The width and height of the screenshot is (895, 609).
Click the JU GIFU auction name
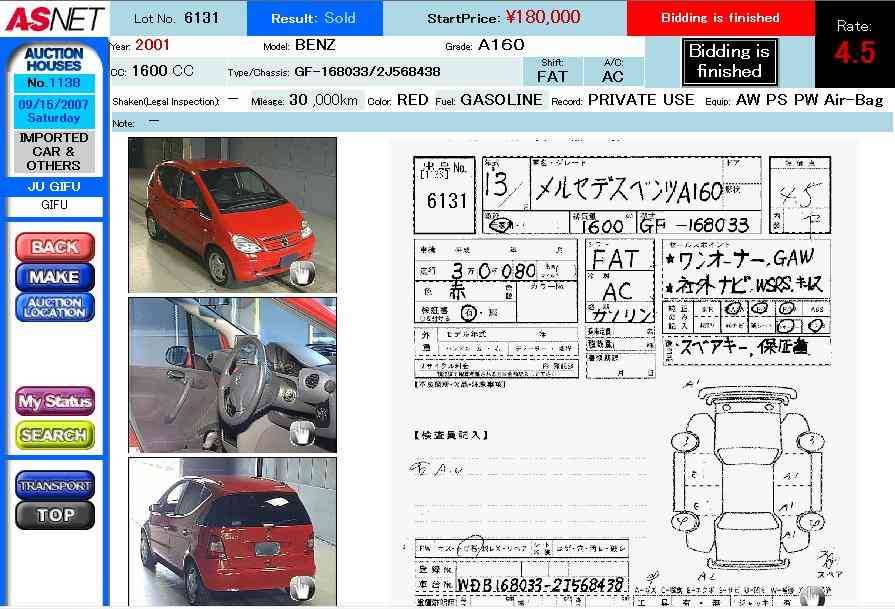pos(54,187)
